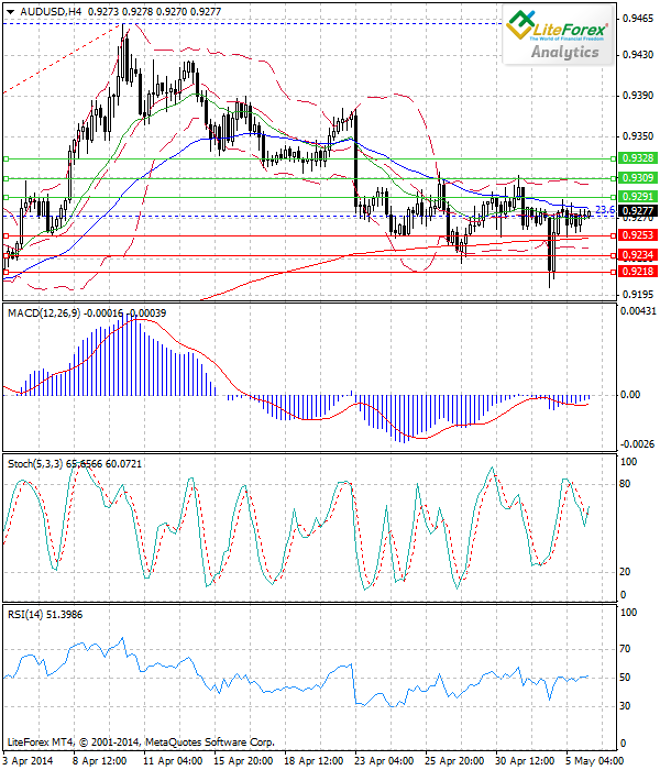Click the 25 Apr 20:00 time label
This screenshot has width=660, height=770.
454,761
